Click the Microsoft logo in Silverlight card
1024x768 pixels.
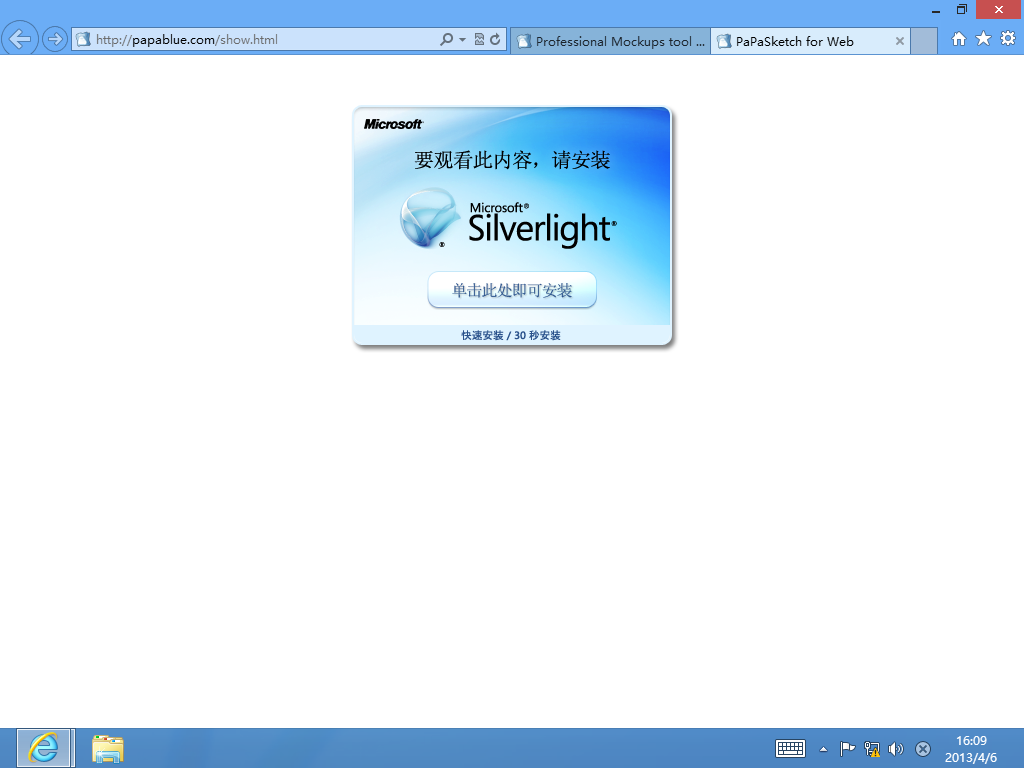pos(393,124)
